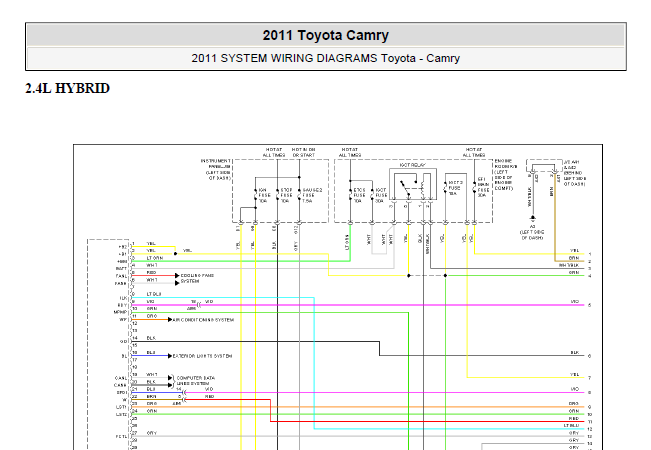The image size is (651, 450).
Task: Click the '+B2' terminal label
Action: click(122, 247)
